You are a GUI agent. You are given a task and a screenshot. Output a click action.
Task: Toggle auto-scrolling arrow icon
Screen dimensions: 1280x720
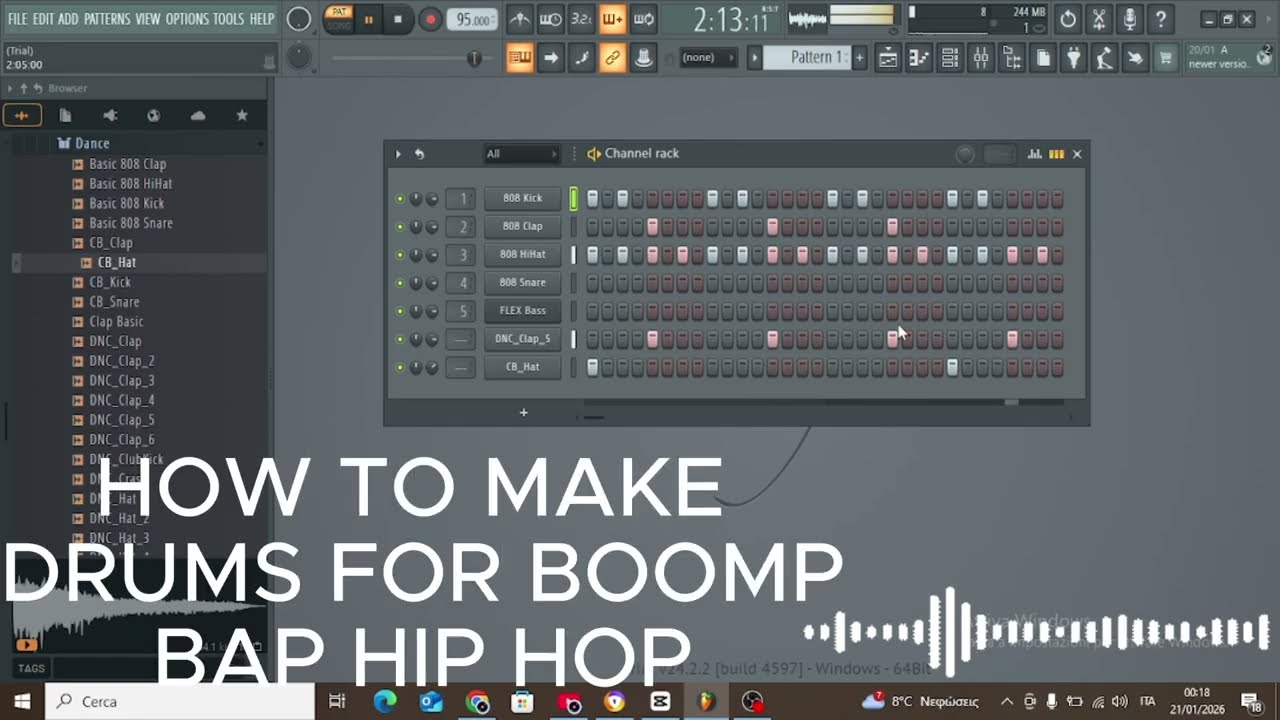550,58
